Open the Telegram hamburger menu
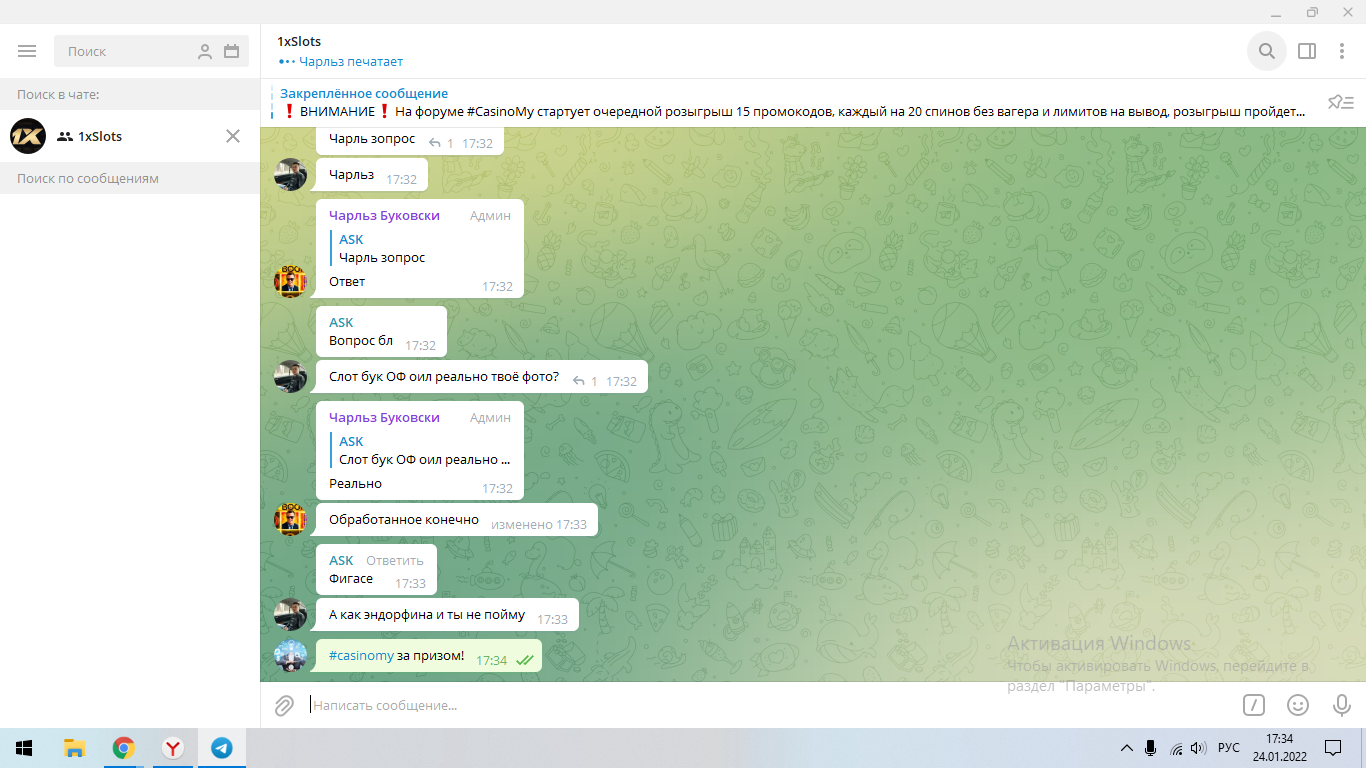The image size is (1366, 768). pos(27,51)
